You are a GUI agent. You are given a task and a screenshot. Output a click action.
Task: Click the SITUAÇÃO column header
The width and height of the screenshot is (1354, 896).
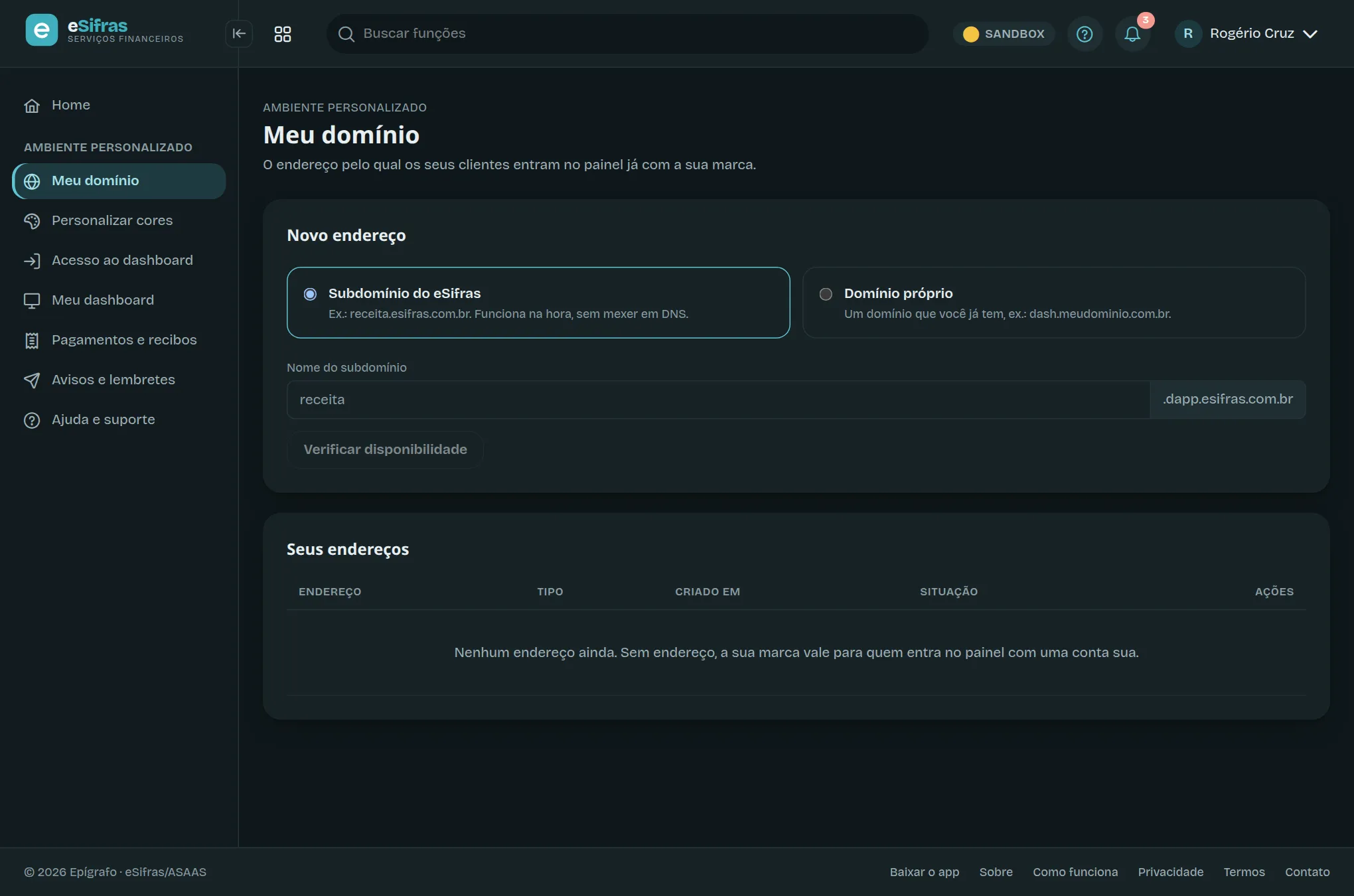pos(948,591)
